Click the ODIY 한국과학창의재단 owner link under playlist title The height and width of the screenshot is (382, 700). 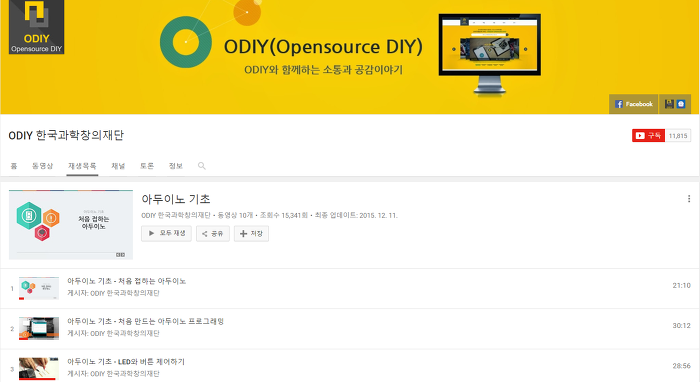[x=176, y=216]
